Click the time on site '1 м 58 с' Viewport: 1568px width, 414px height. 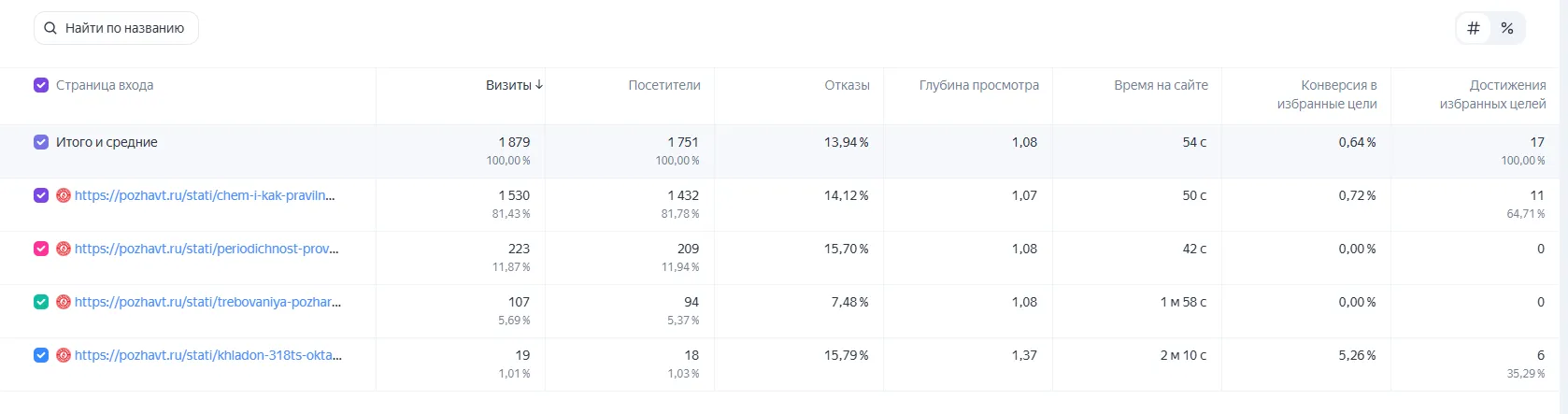coord(1183,302)
